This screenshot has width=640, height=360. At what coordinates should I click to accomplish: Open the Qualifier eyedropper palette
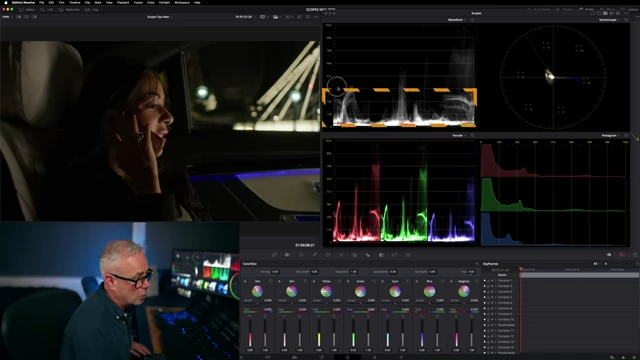click(314, 255)
